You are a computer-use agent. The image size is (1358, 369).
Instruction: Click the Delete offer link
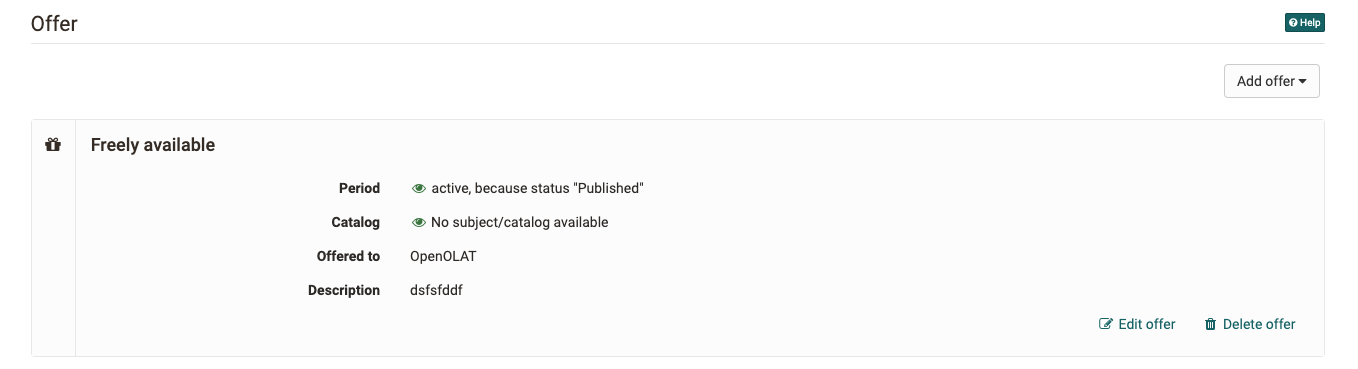(x=1250, y=324)
